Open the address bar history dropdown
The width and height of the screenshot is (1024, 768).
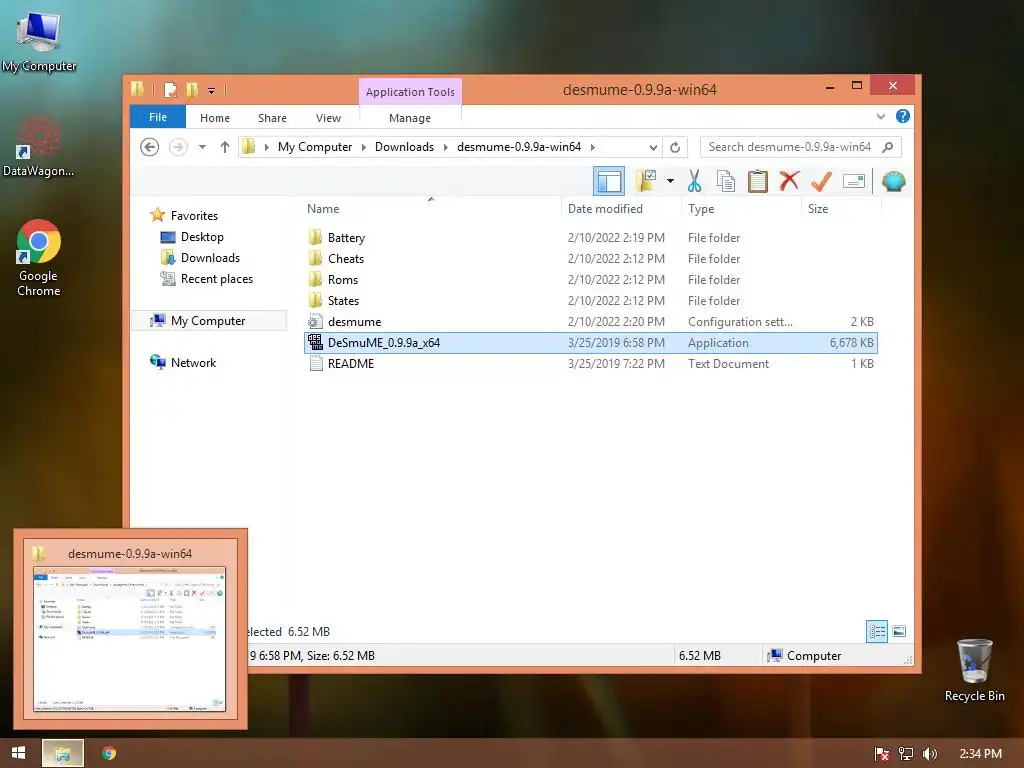point(653,148)
